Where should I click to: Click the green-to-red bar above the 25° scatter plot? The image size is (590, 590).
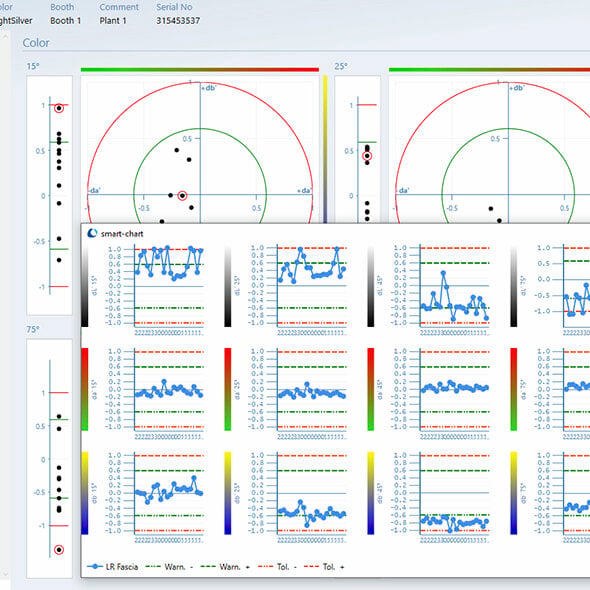[x=489, y=70]
